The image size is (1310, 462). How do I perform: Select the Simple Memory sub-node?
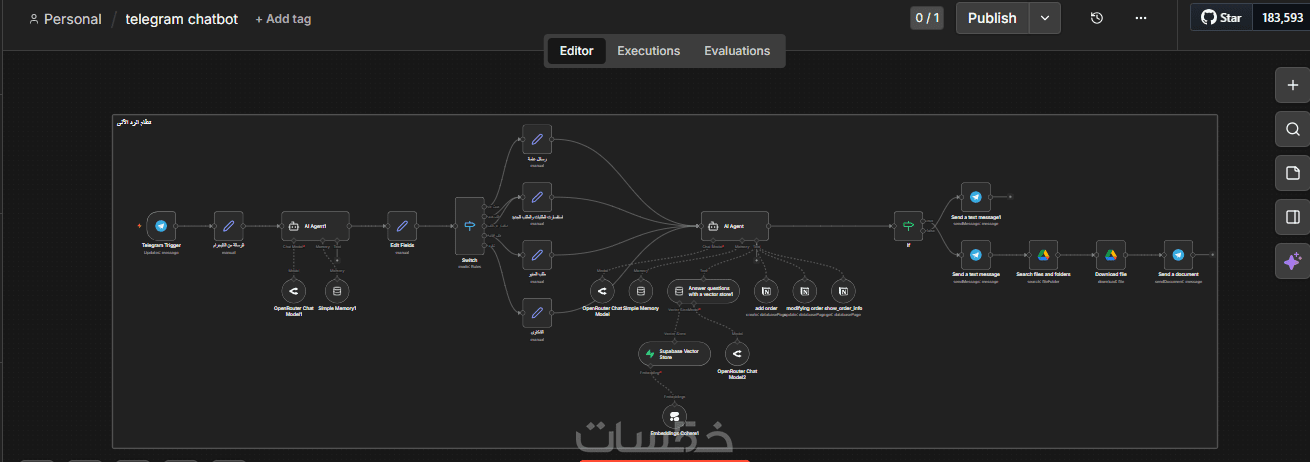point(641,291)
